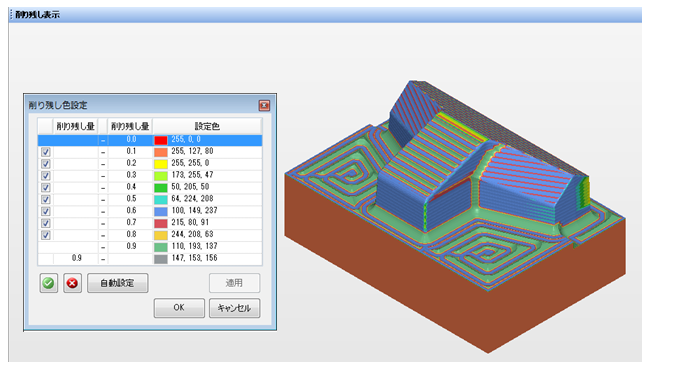Toggle the checkbox for 0.8 row
700x375 pixels.
click(46, 235)
